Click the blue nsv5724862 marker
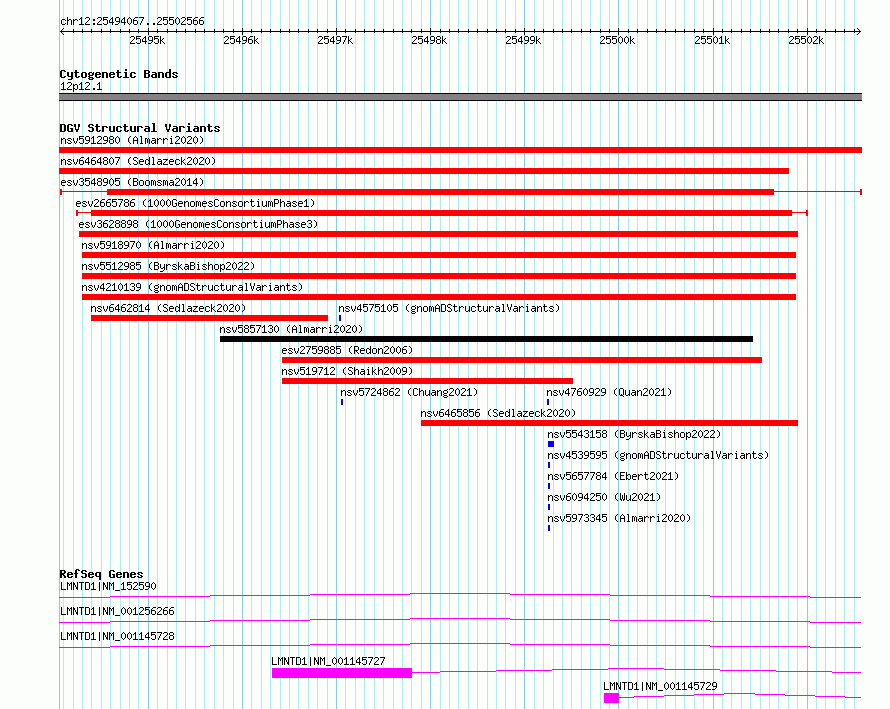This screenshot has height=709, width=890. [342, 402]
